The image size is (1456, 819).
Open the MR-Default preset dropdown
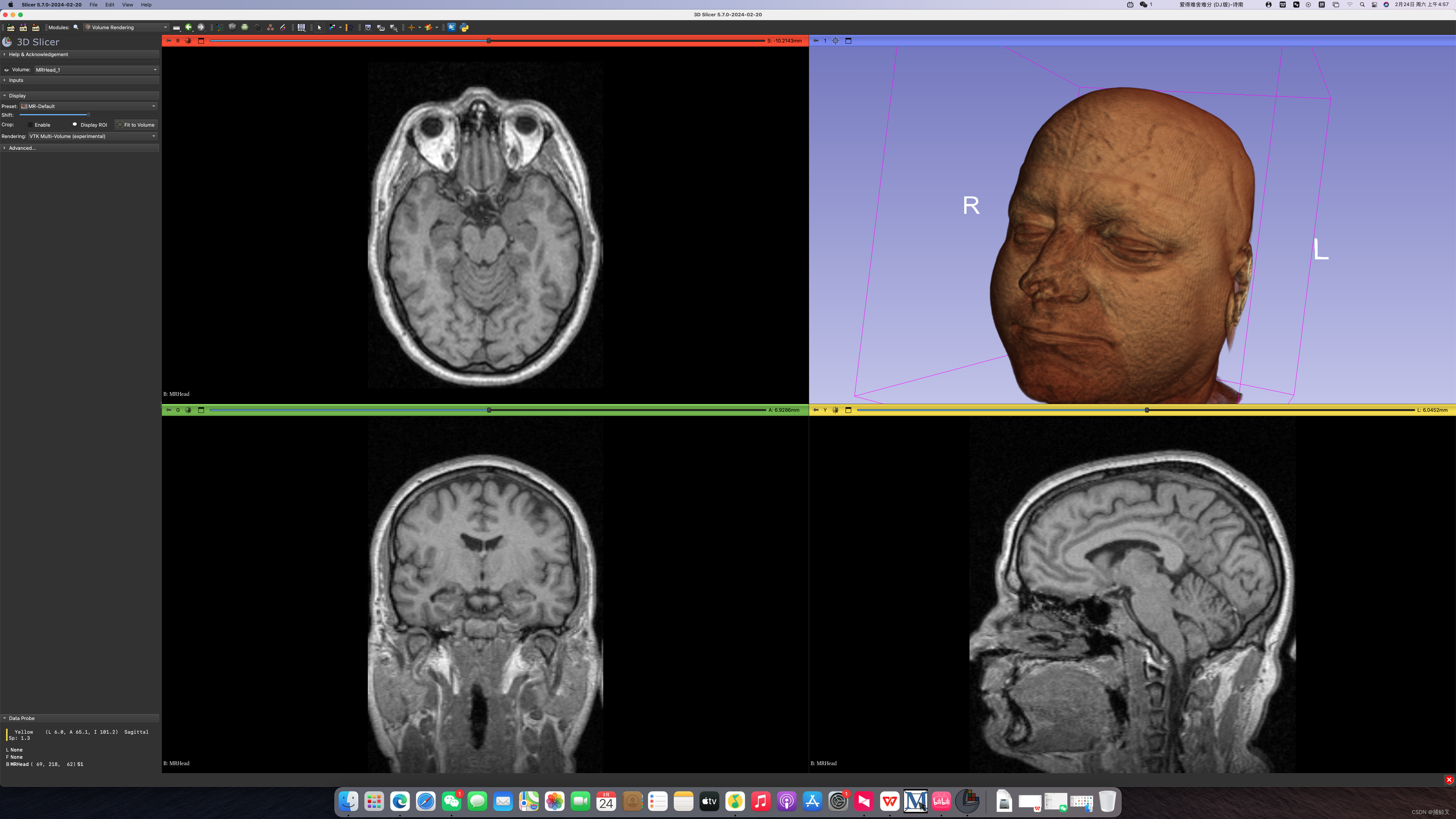[89, 106]
